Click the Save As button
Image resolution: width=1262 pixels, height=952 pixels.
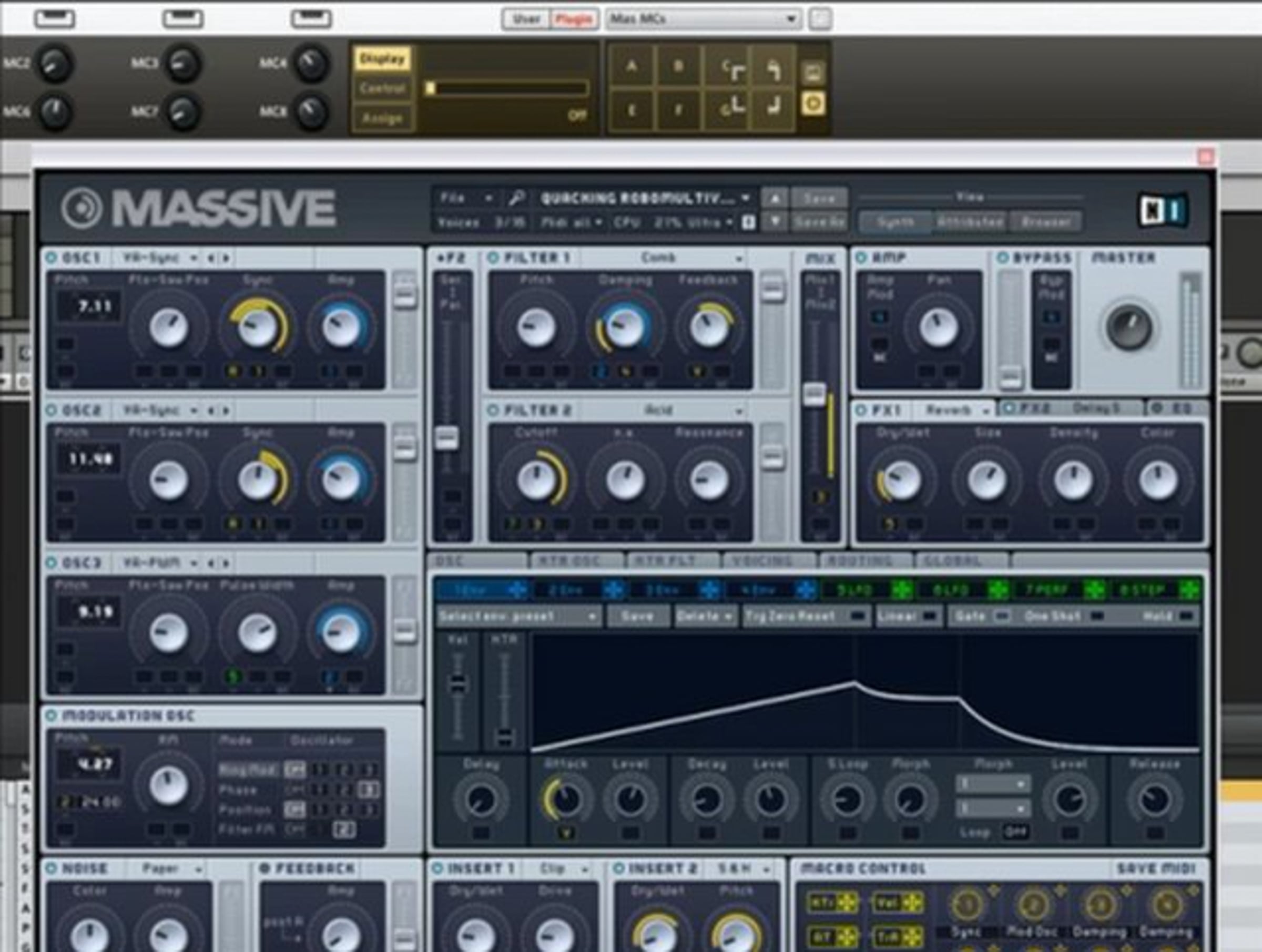[x=820, y=222]
